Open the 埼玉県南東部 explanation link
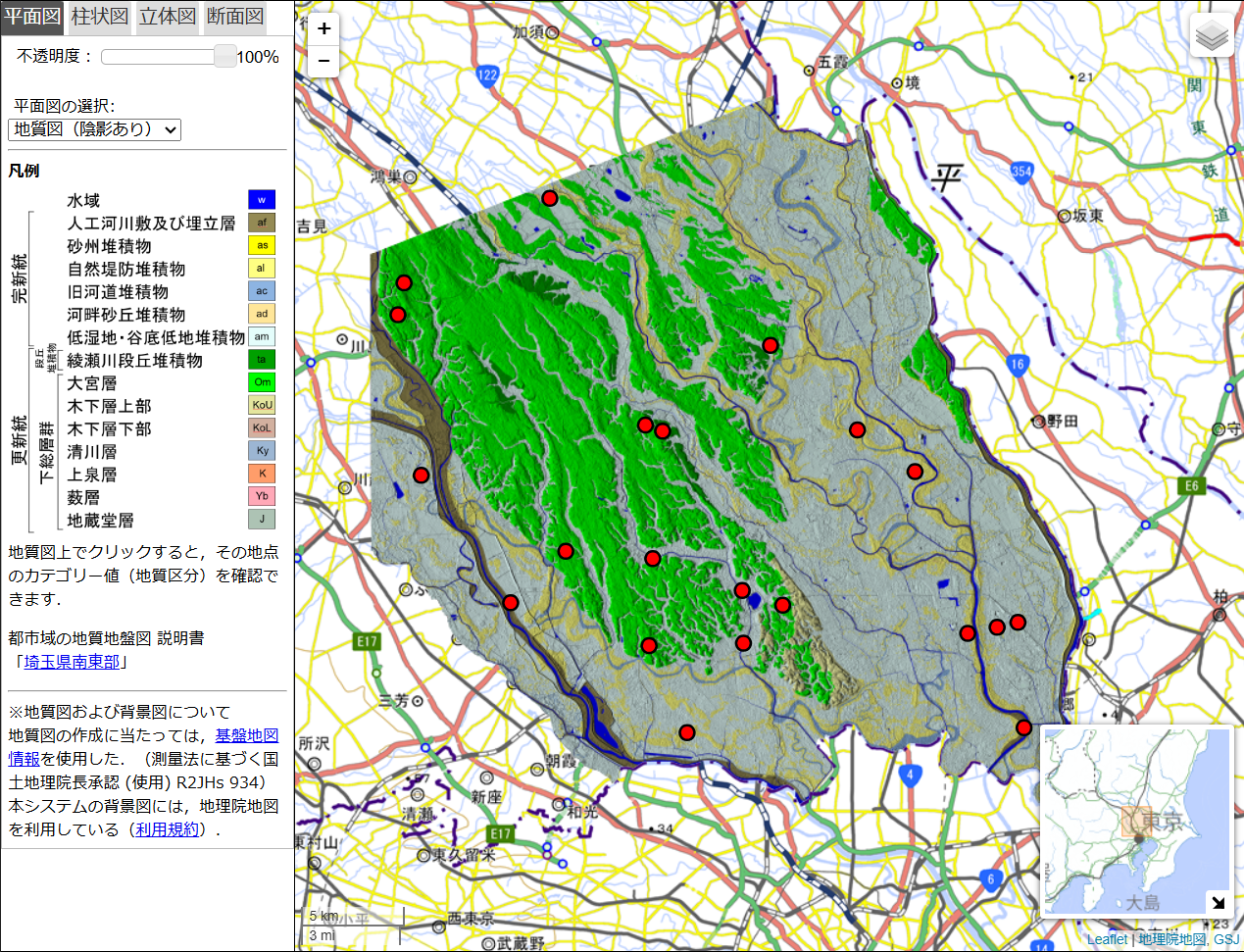Image resolution: width=1244 pixels, height=952 pixels. 72,662
